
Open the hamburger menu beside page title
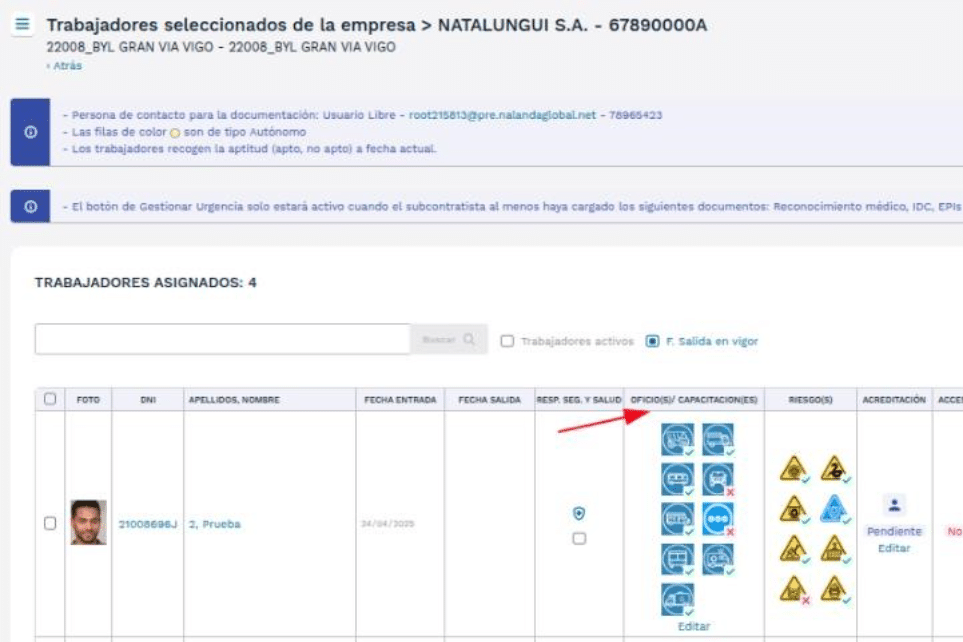[x=23, y=25]
